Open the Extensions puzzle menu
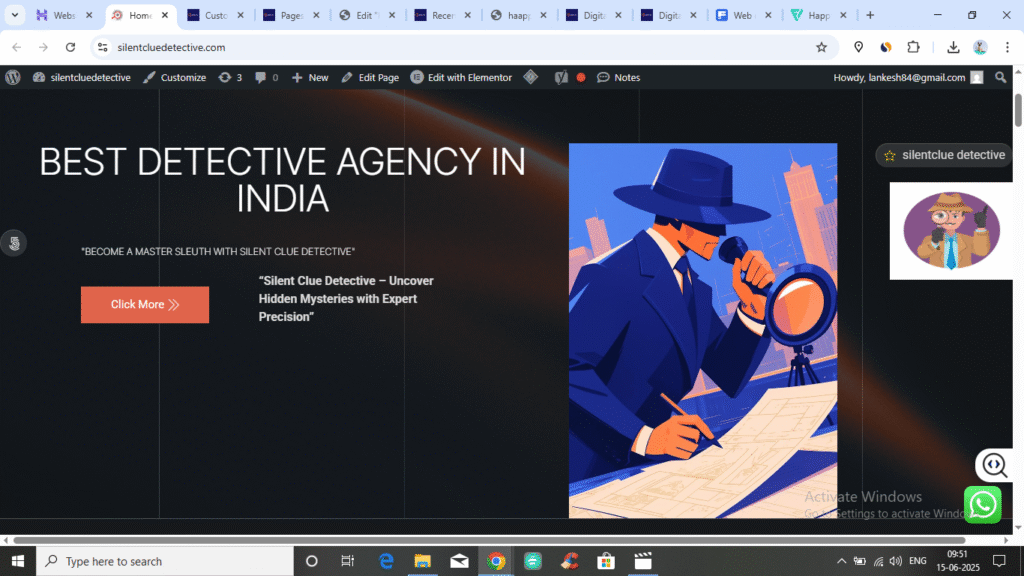This screenshot has height=576, width=1024. pos(914,47)
